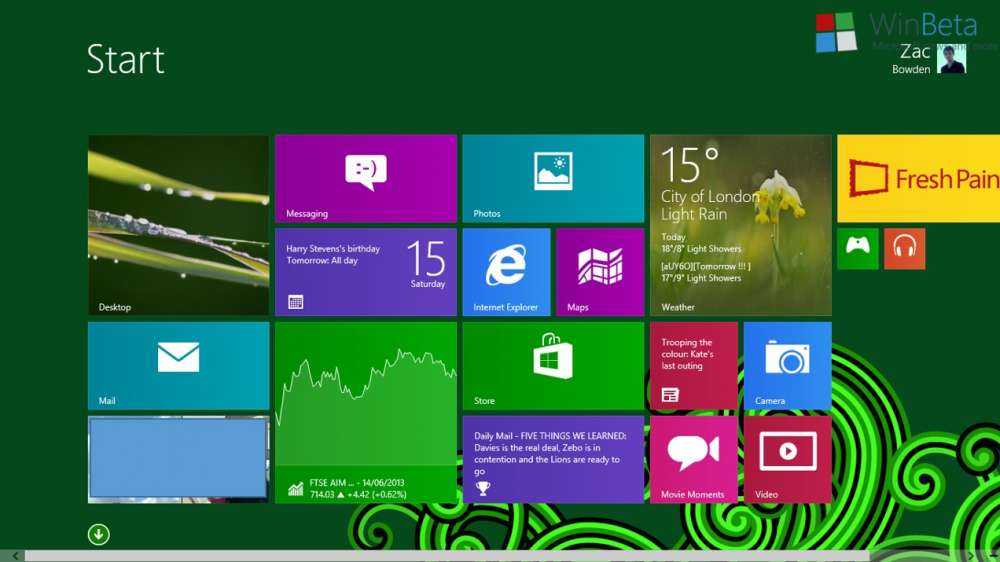The image size is (1000, 562).
Task: Launch the Photos tile
Action: [x=554, y=178]
